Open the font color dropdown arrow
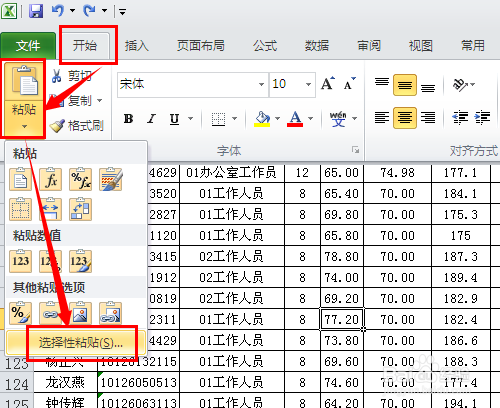500x408 pixels. click(311, 118)
